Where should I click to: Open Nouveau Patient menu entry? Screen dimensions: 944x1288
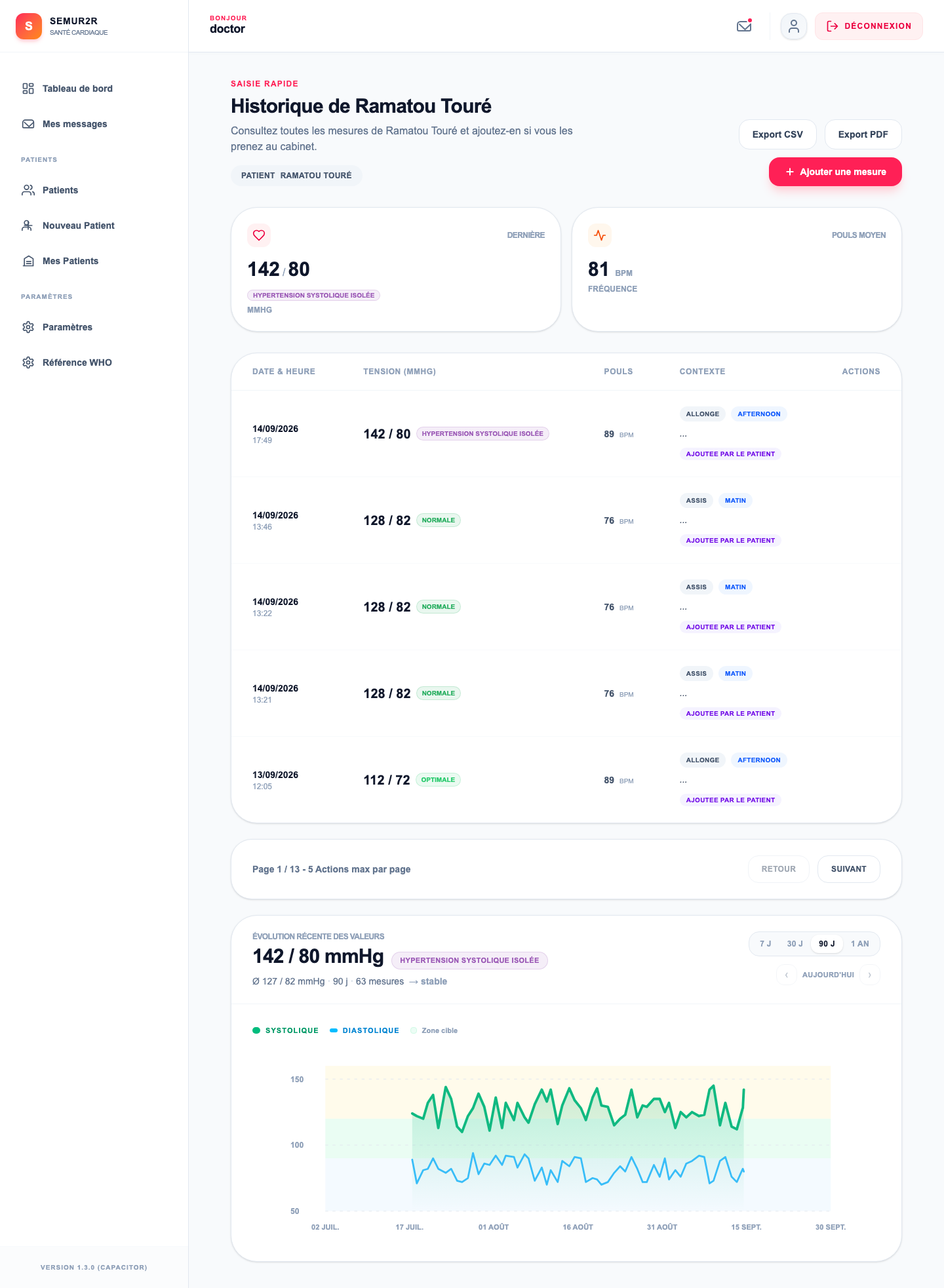94,225
